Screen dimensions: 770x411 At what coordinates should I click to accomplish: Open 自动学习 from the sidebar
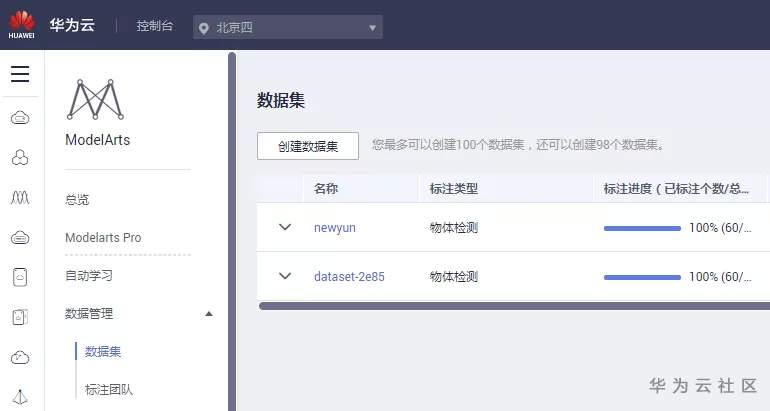[x=89, y=275]
